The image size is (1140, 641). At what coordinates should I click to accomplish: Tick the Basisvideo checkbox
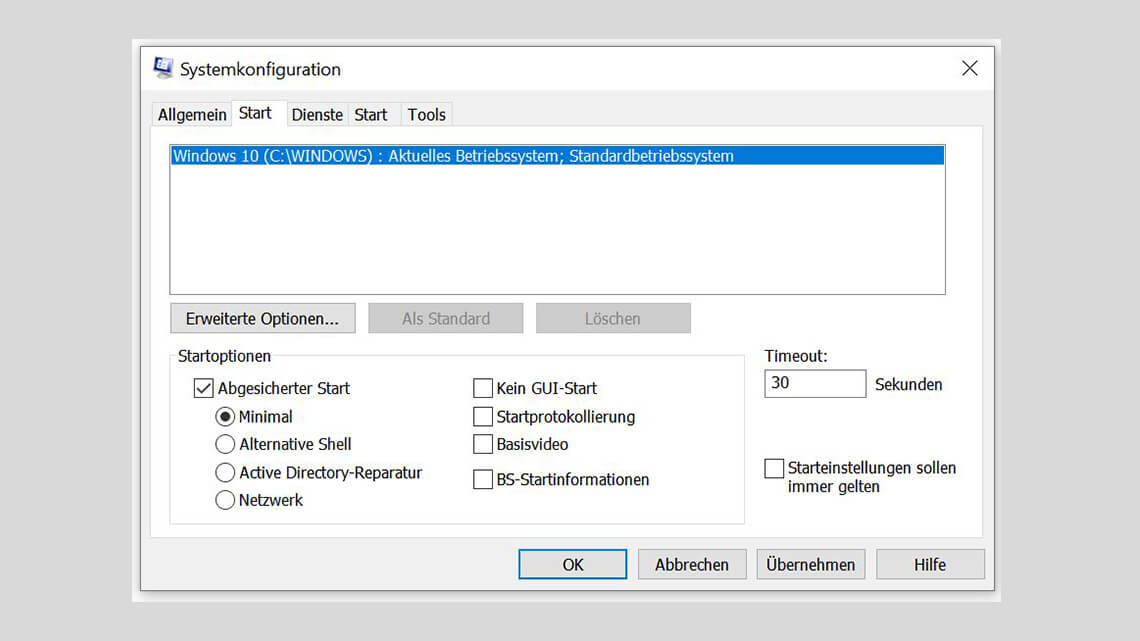coord(483,444)
